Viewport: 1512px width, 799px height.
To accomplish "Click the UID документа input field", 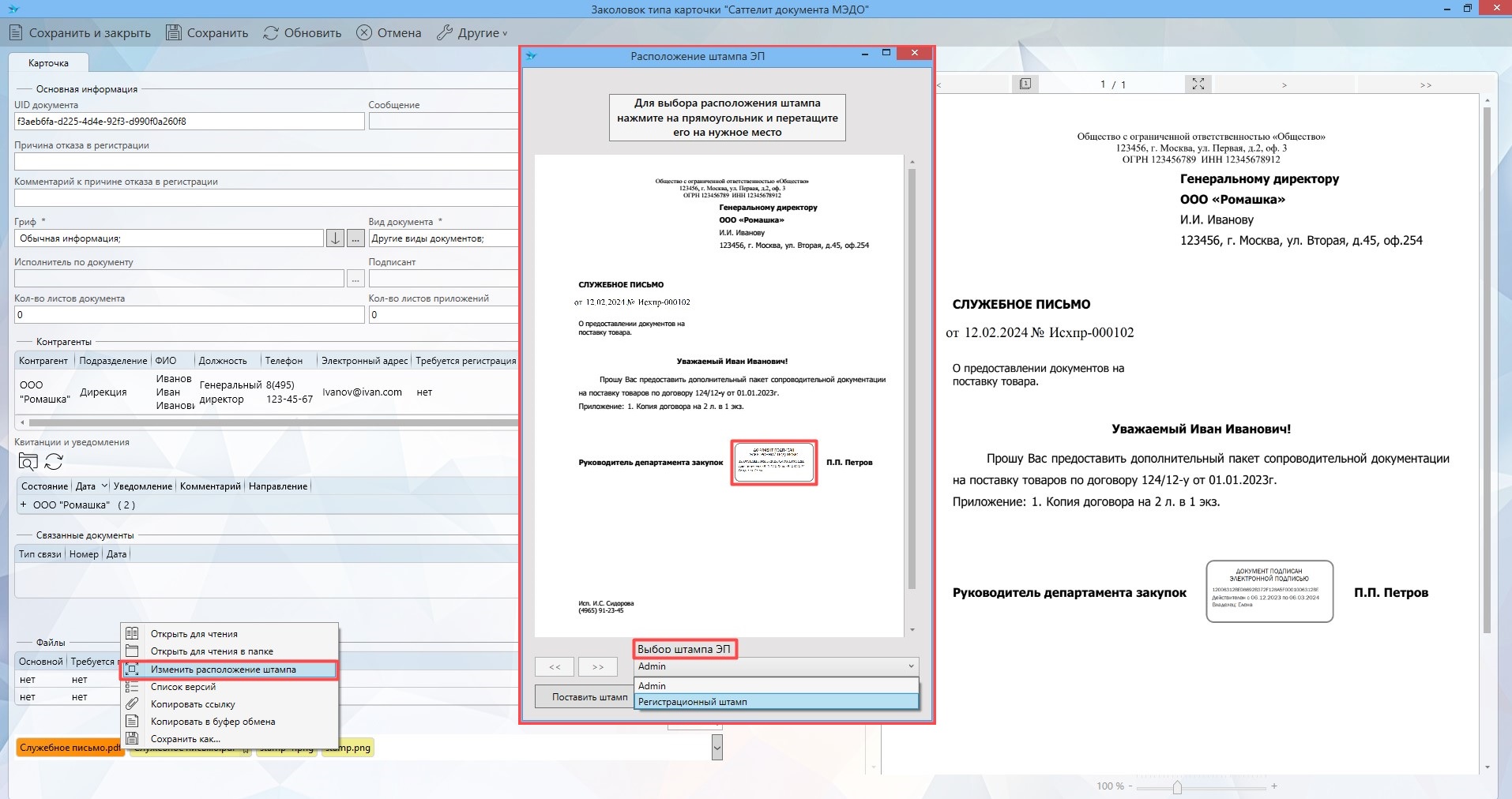I will click(x=189, y=122).
